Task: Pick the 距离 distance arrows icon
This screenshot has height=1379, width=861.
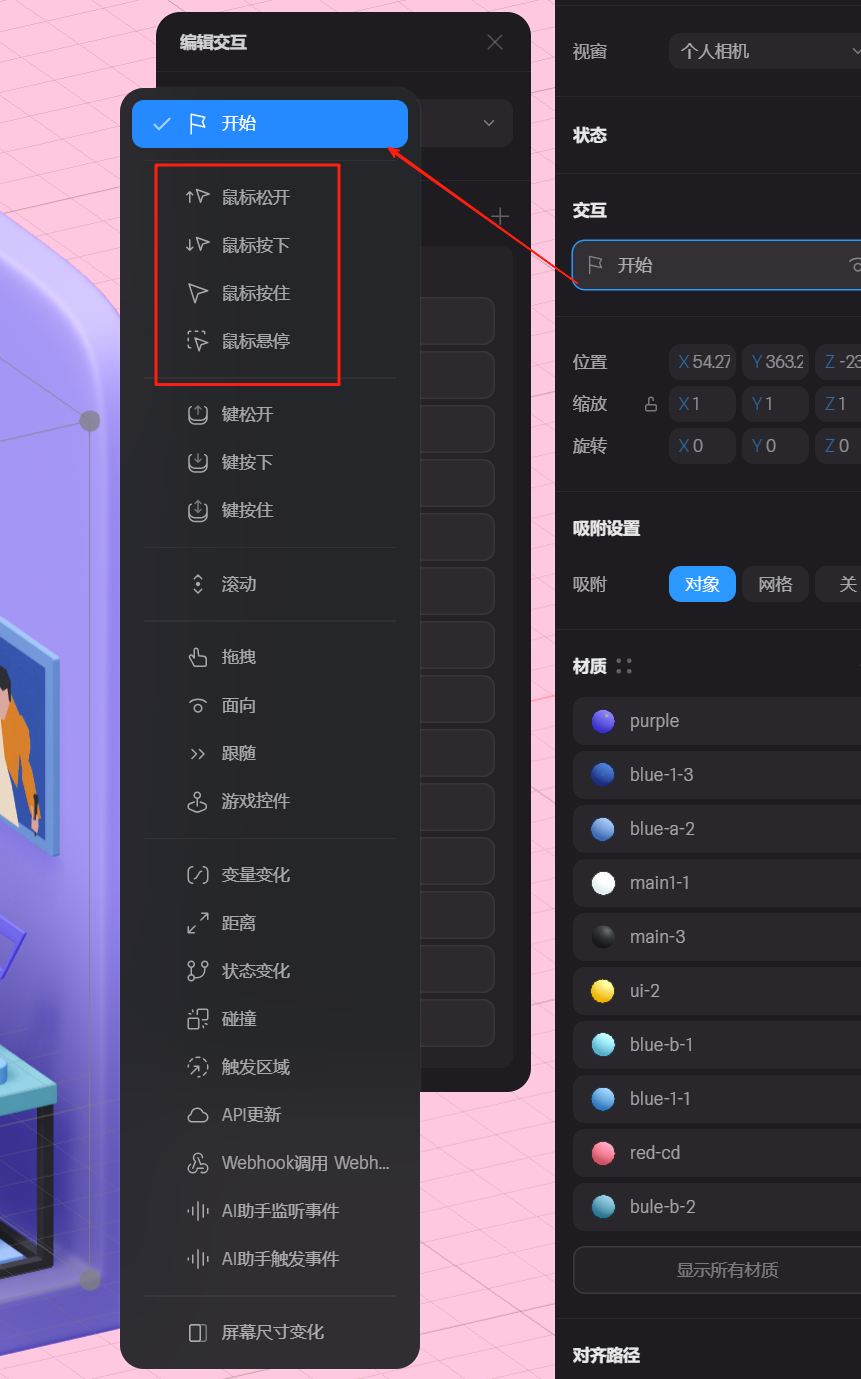Action: (198, 923)
